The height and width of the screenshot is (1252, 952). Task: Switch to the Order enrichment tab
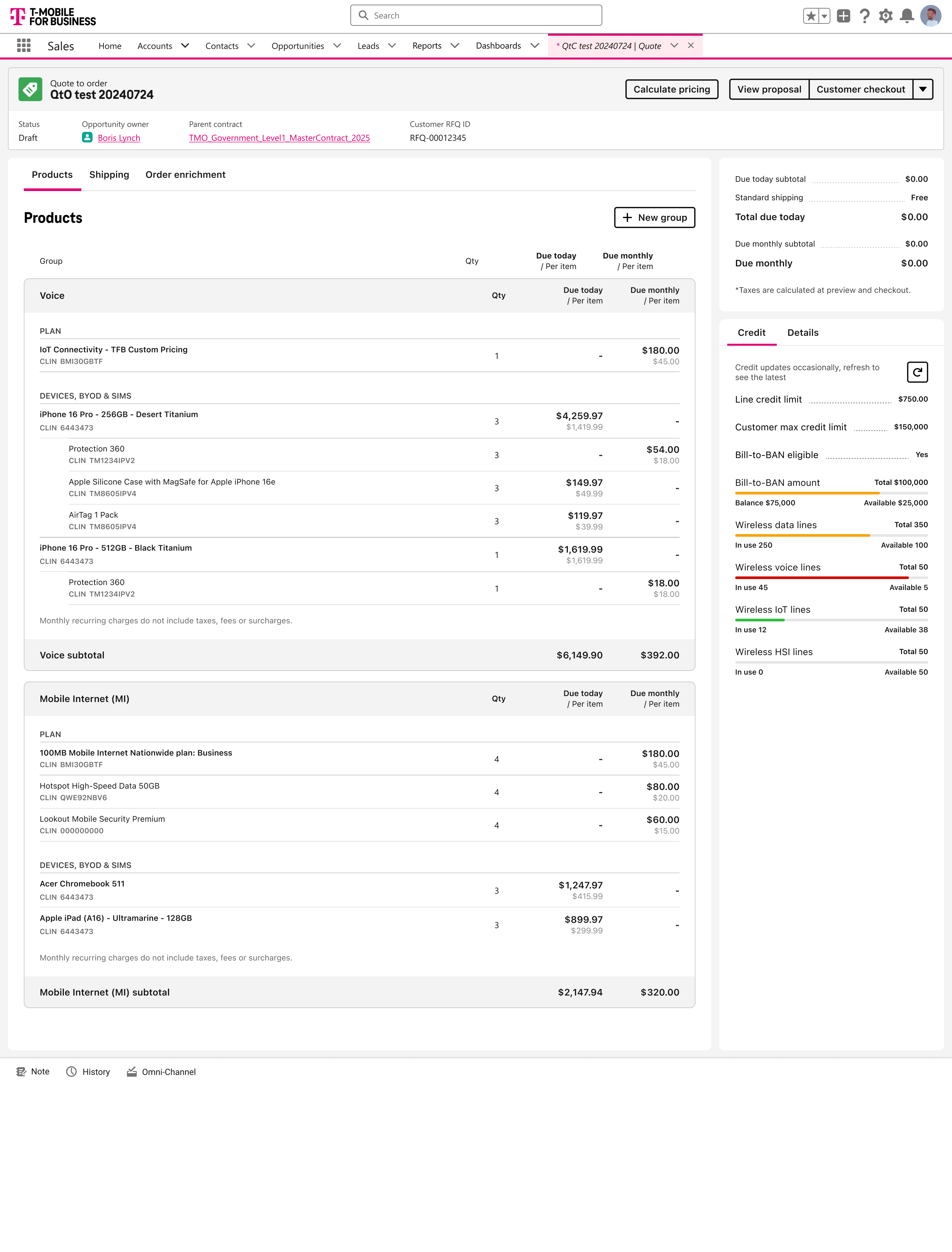click(185, 175)
